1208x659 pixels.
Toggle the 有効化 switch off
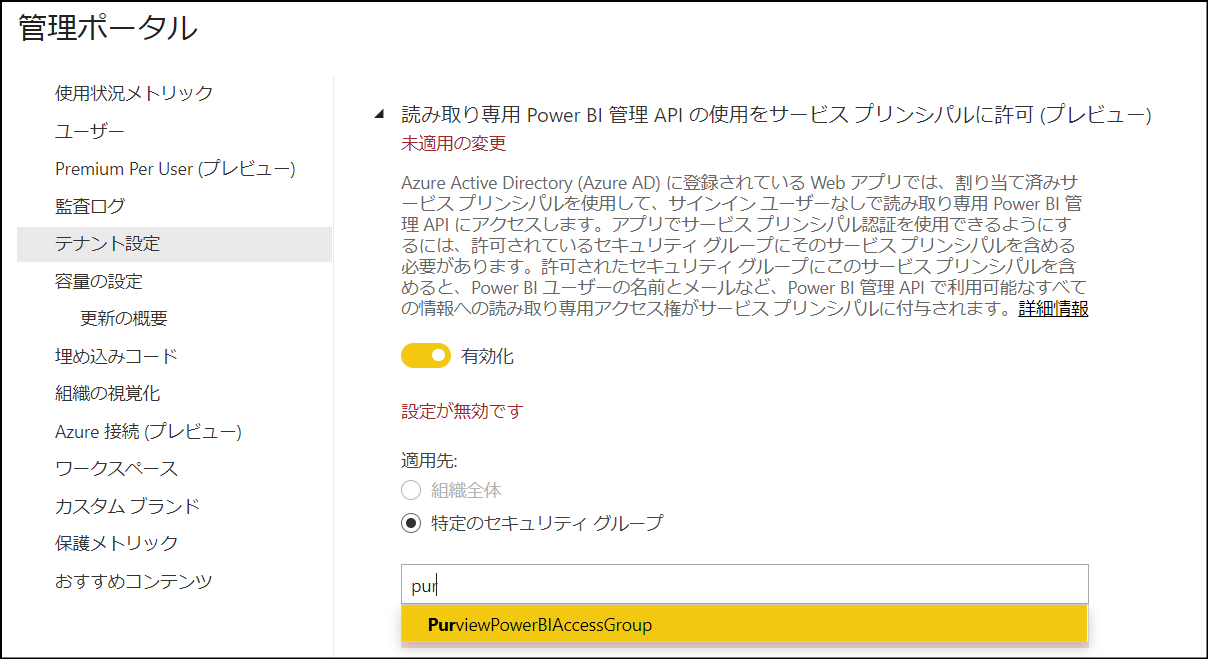[x=425, y=356]
